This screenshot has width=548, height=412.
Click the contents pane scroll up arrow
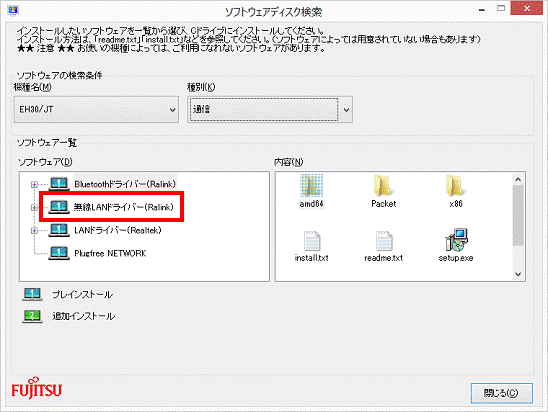click(518, 180)
